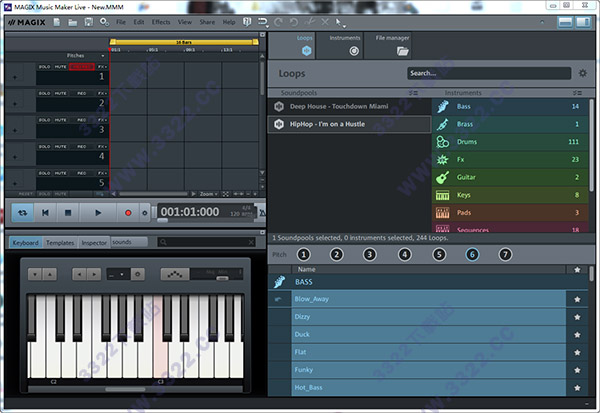This screenshot has height=413, width=600.
Task: Open the Templates tab
Action: (60, 243)
